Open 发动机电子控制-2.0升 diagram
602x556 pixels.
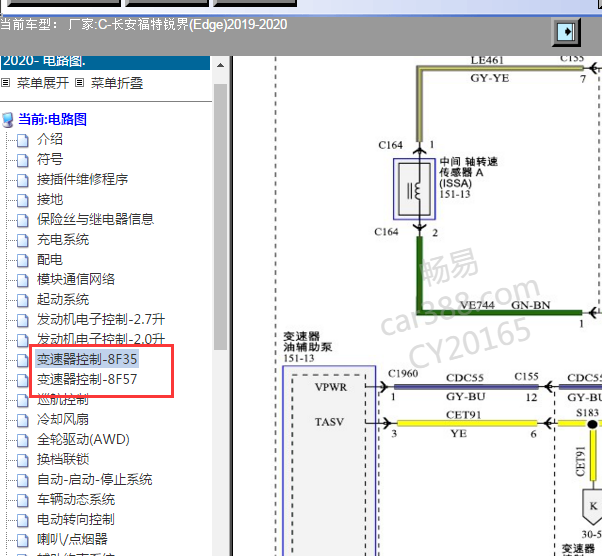coord(101,339)
